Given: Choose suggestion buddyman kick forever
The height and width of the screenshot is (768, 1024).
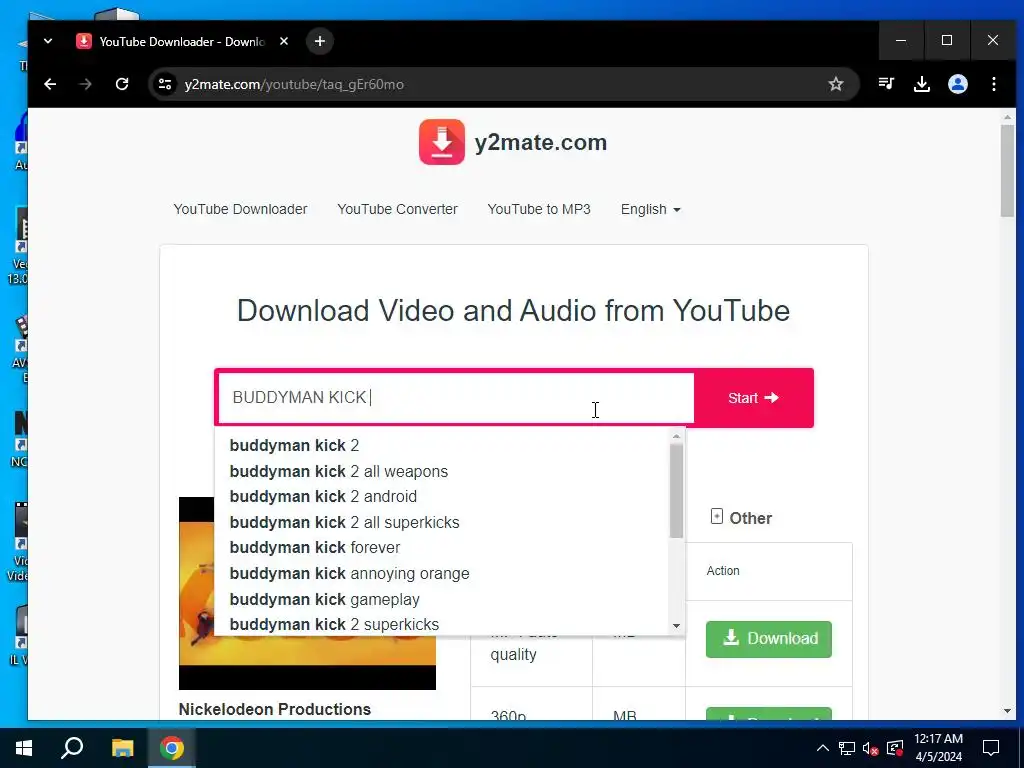Looking at the screenshot, I should (441, 547).
